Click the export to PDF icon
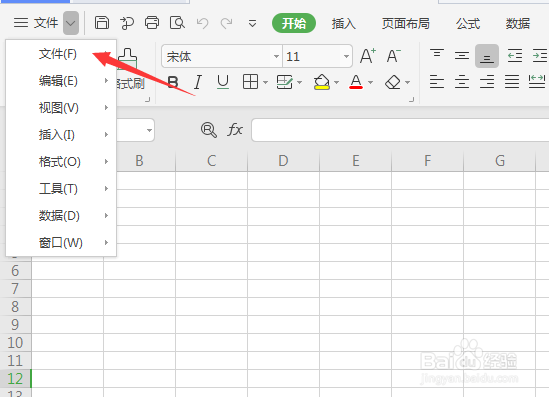 [x=127, y=23]
